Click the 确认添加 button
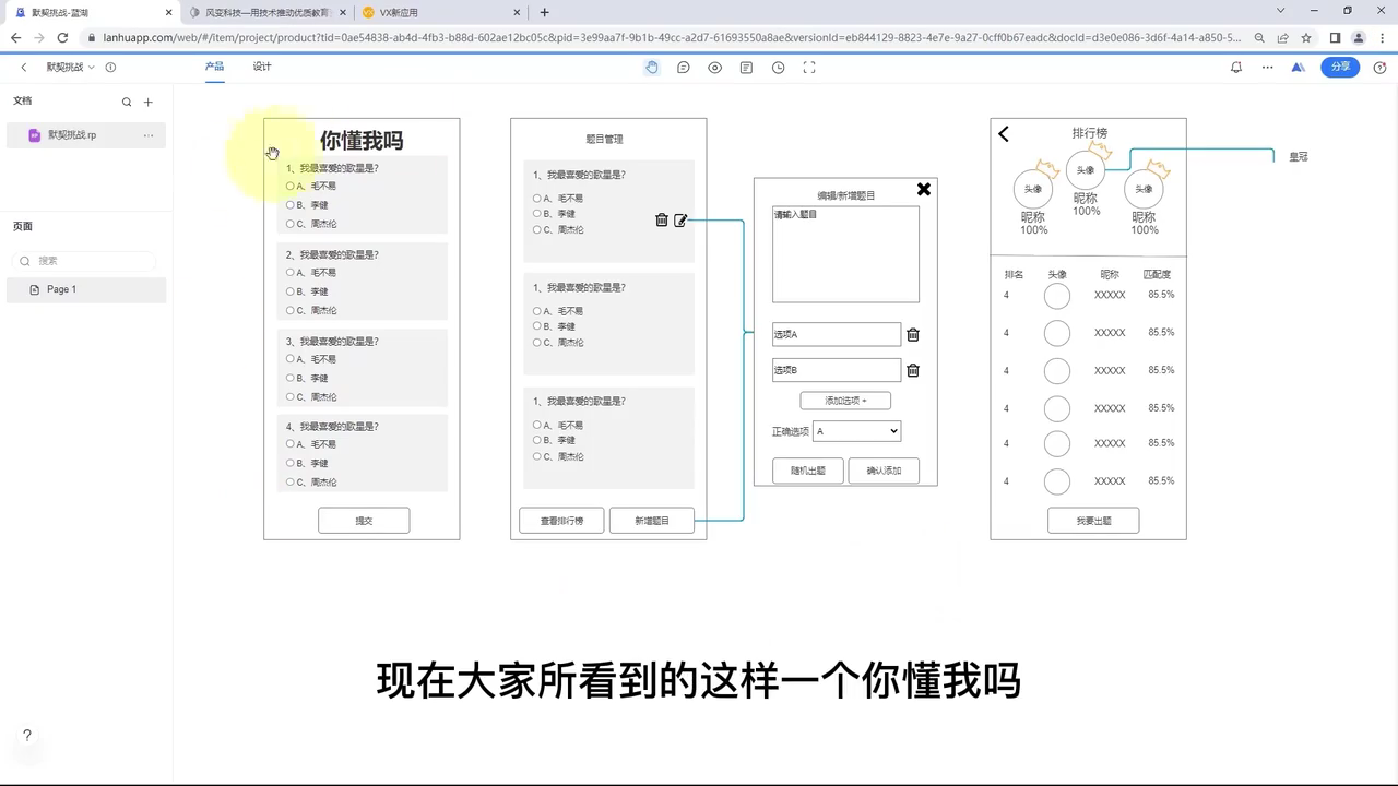The image size is (1398, 786). pos(884,471)
